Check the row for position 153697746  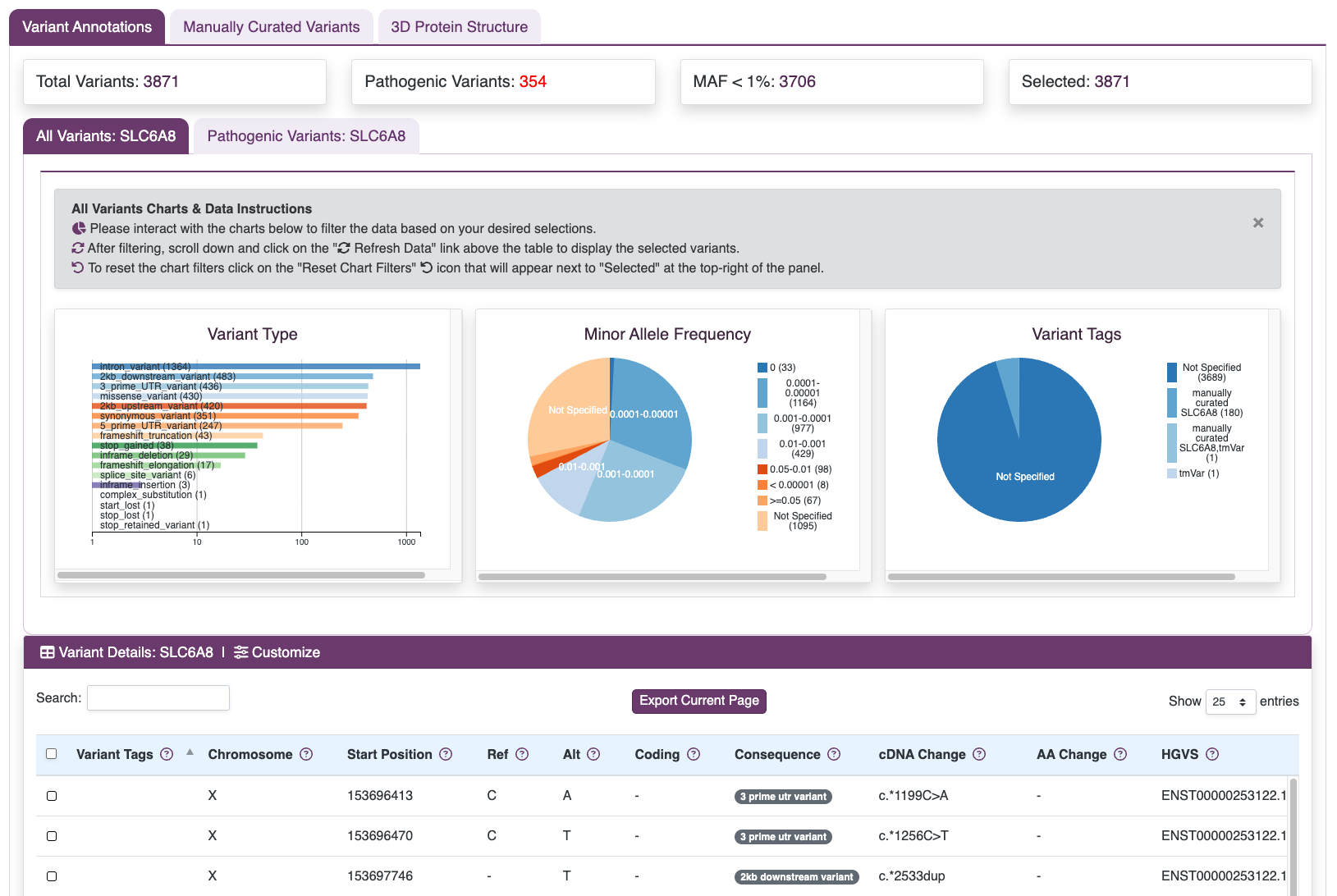pyautogui.click(x=52, y=876)
